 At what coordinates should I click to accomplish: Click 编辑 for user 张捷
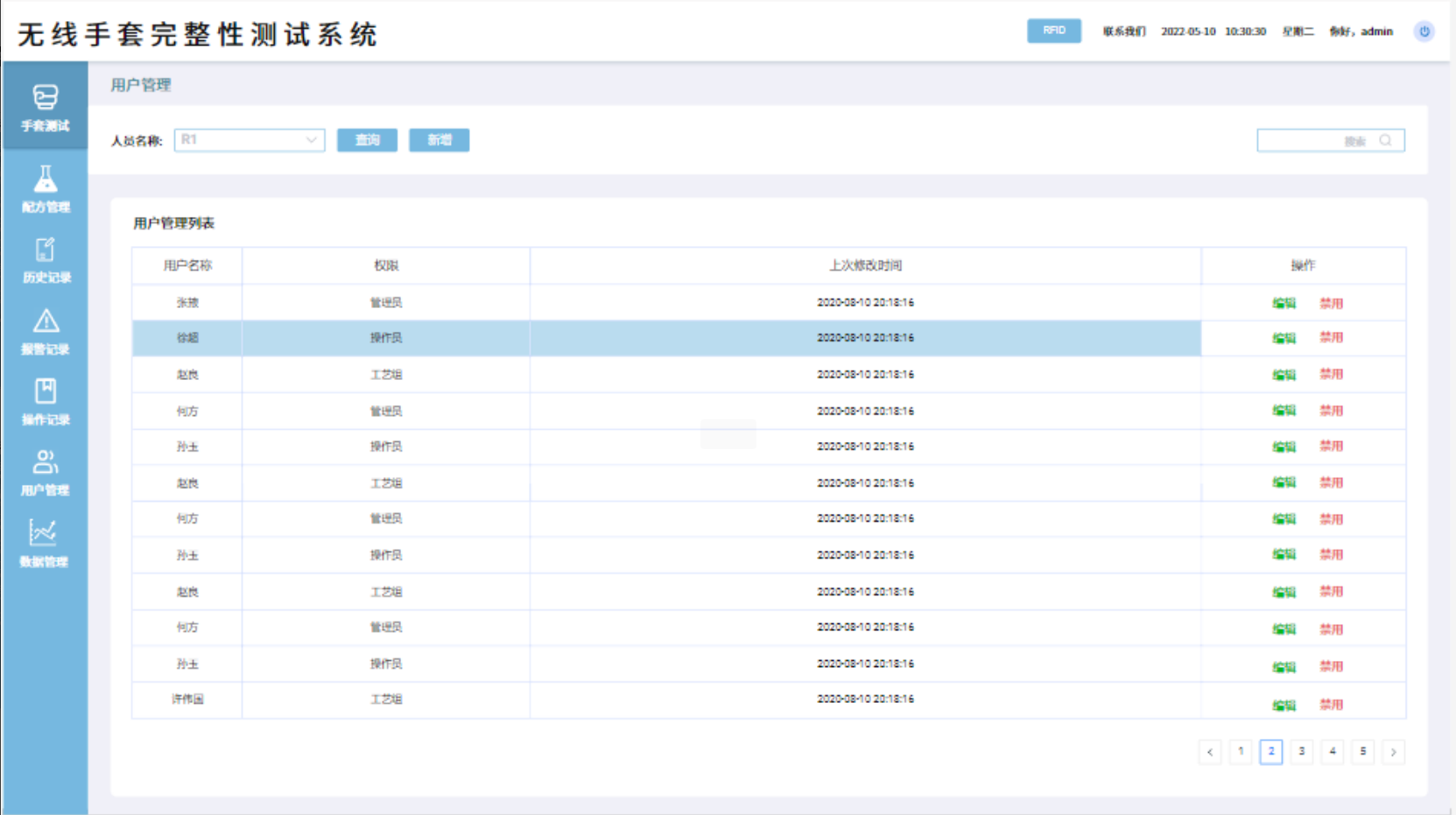pos(1284,303)
